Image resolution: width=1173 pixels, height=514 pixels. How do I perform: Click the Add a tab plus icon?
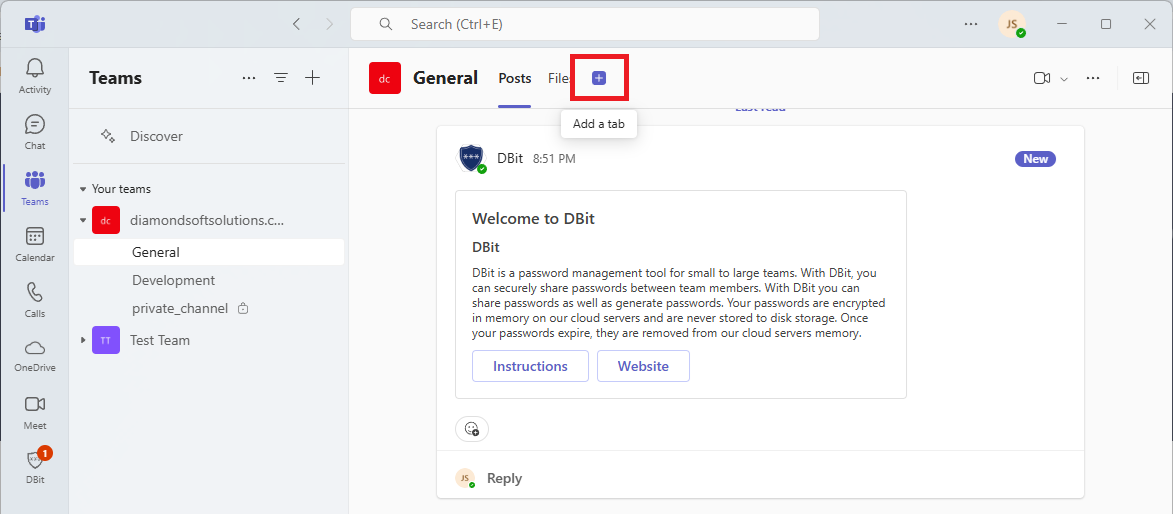(x=599, y=78)
